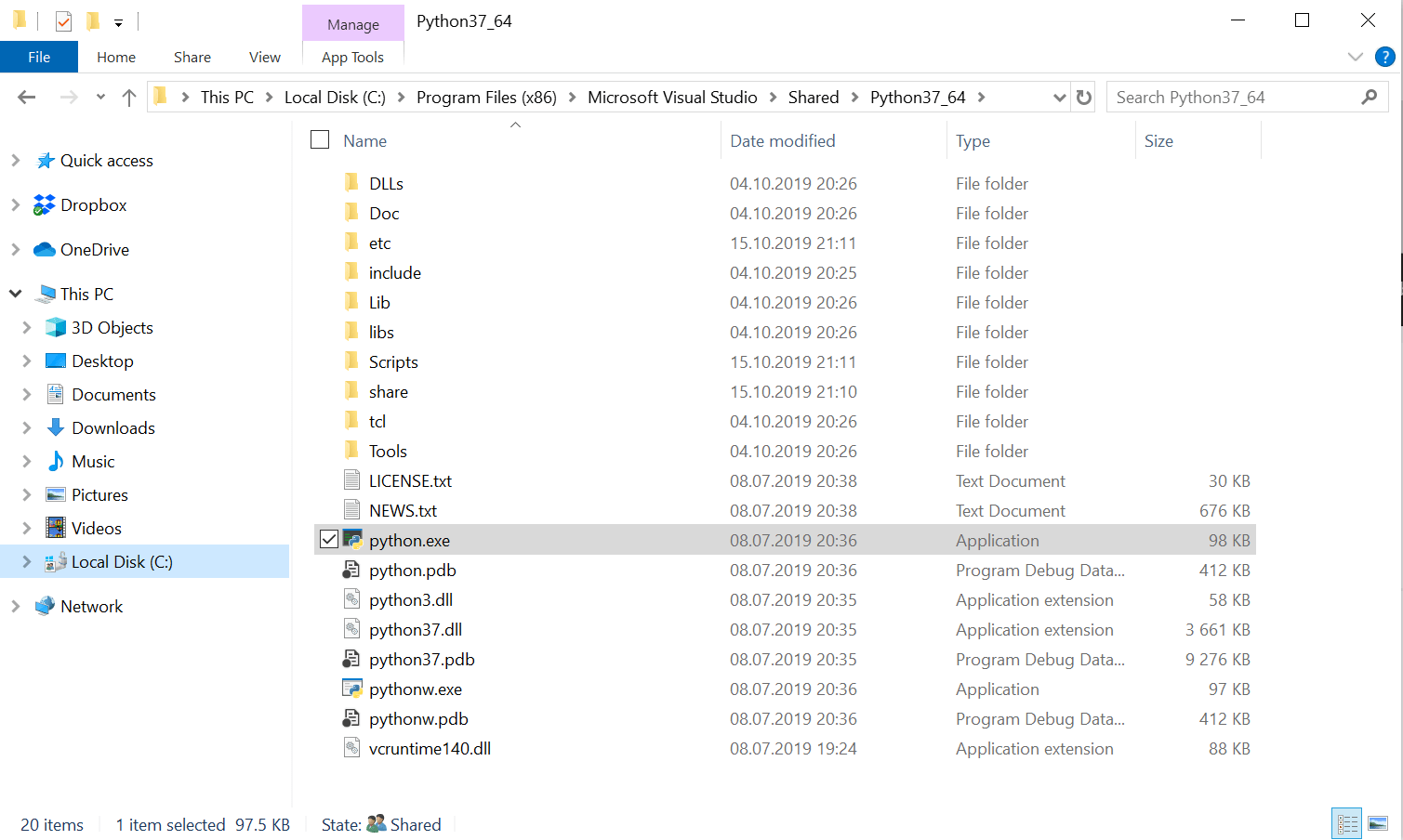Refresh the Python37_64 folder view
This screenshot has height=840, width=1403.
pos(1084,98)
